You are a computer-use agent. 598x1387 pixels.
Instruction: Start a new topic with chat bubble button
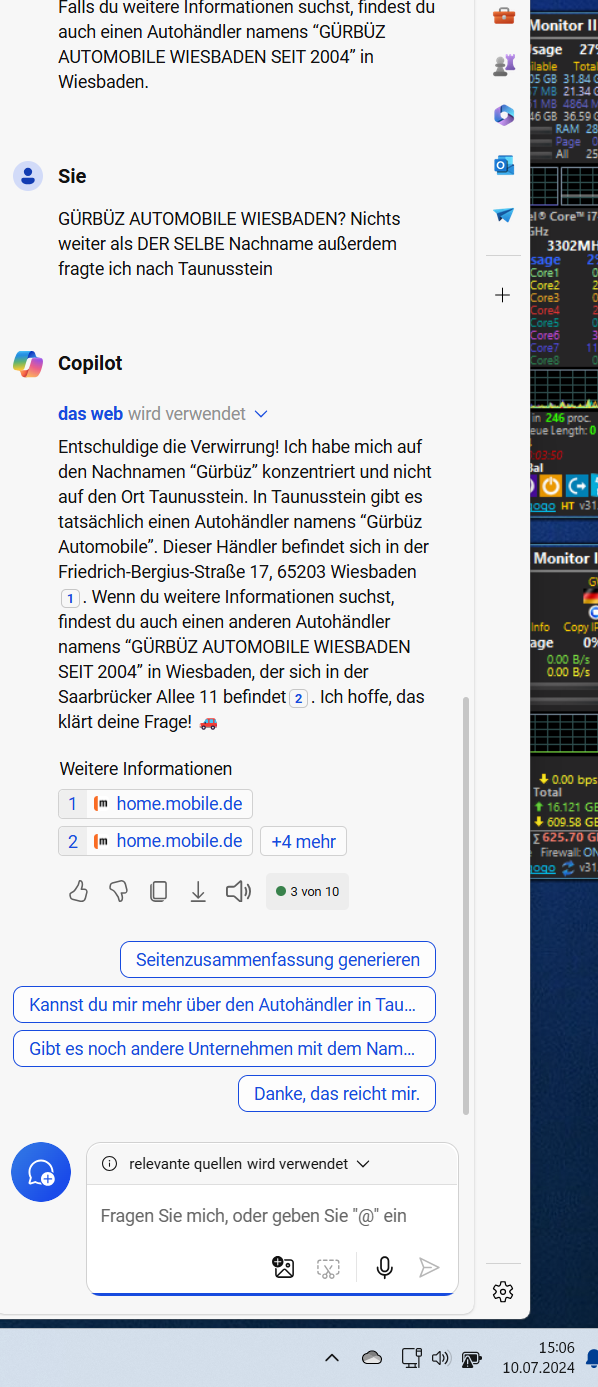41,1172
